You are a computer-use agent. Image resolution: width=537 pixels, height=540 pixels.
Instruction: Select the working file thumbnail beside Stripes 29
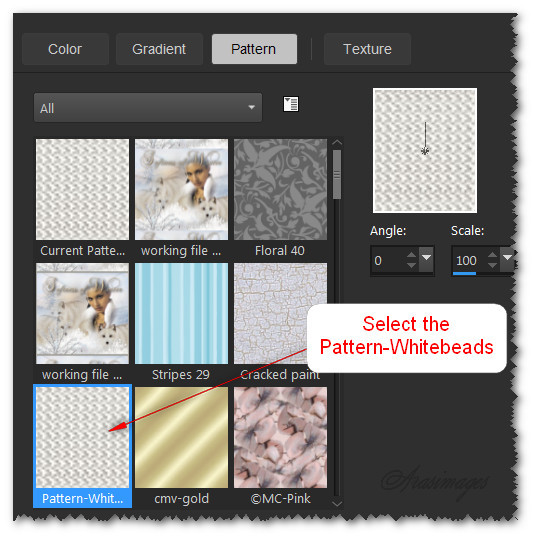tap(82, 313)
